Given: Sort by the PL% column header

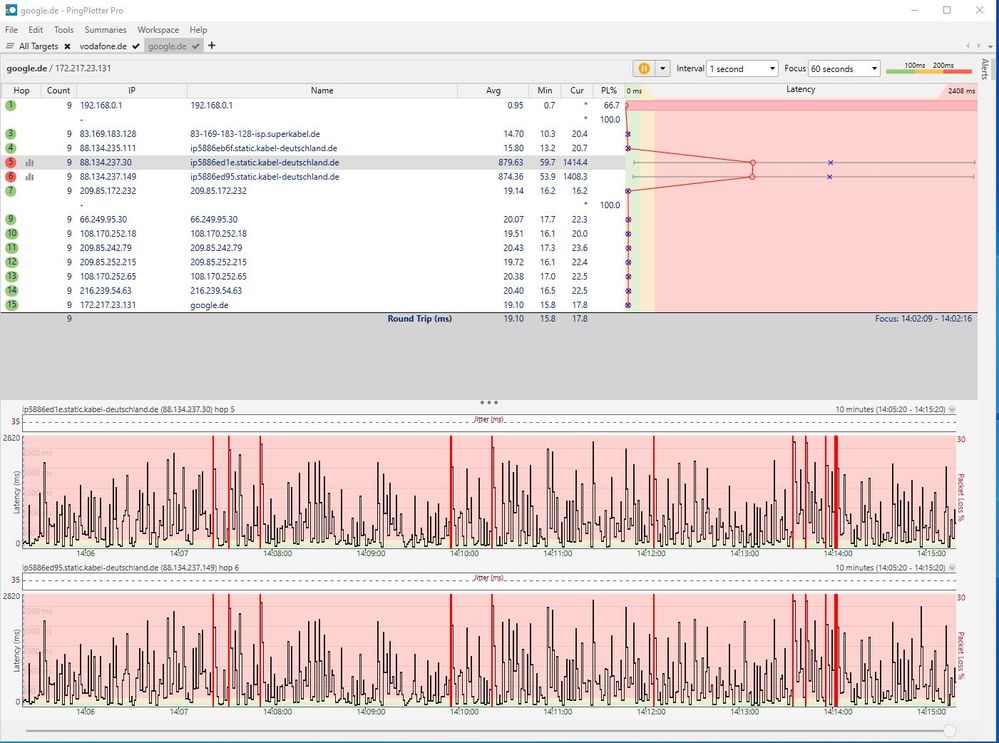Looking at the screenshot, I should click(608, 90).
